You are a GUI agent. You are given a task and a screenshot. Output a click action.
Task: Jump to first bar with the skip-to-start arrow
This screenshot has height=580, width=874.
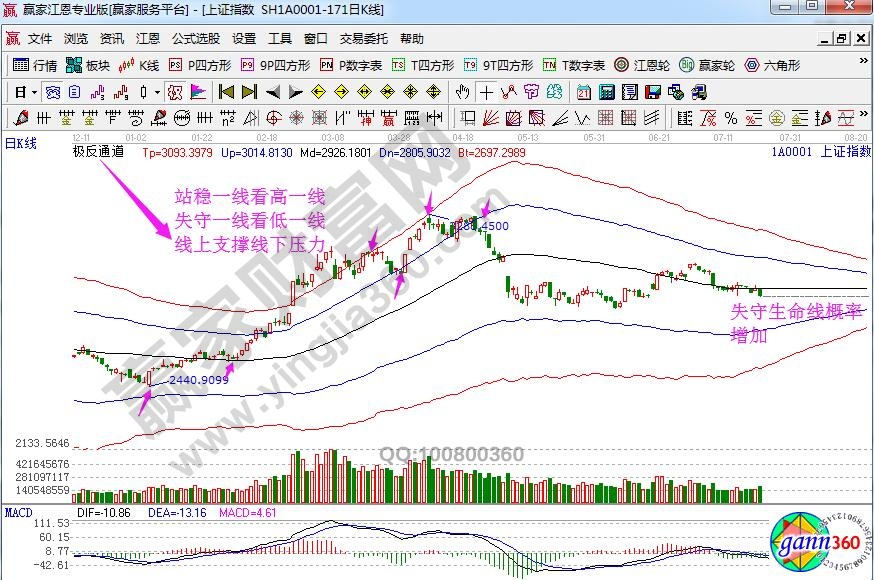click(x=226, y=92)
